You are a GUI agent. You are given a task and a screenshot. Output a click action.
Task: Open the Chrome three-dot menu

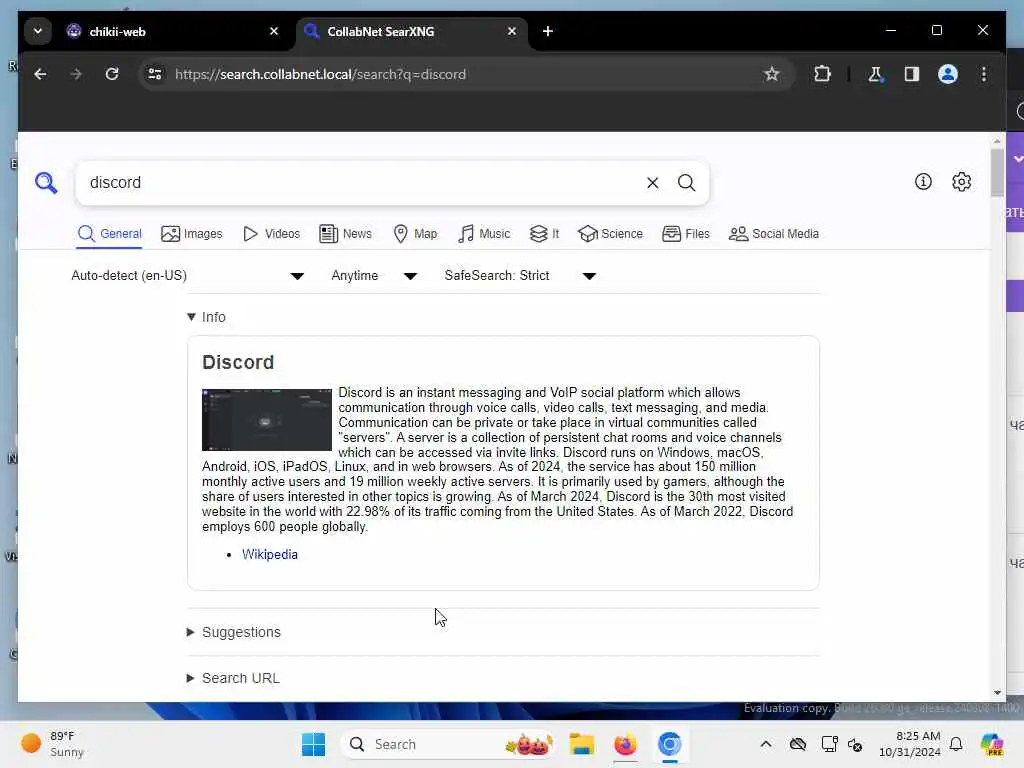(984, 74)
